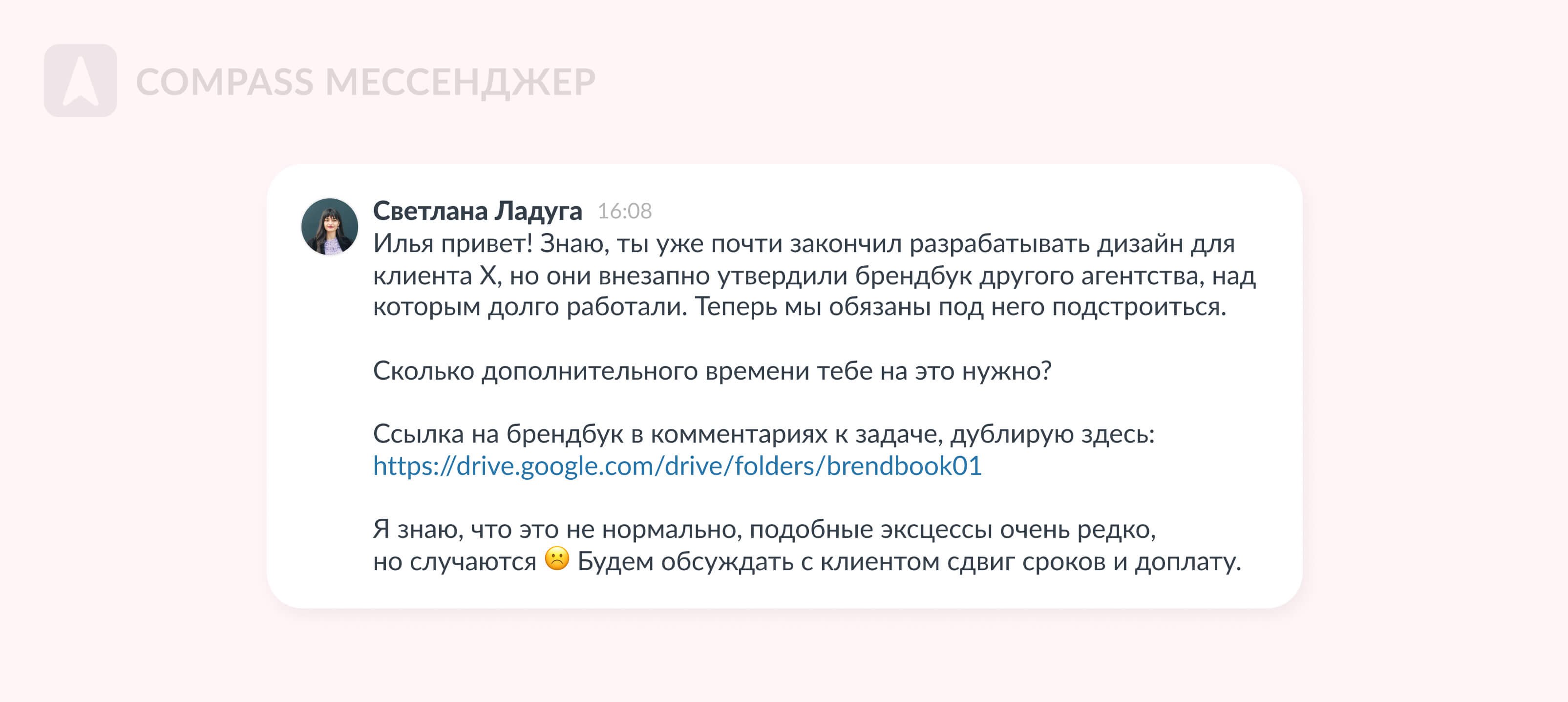Image resolution: width=1568 pixels, height=702 pixels.
Task: Click the sentence "Теперь мы обязаны под него подстроиться"
Action: coord(960,307)
